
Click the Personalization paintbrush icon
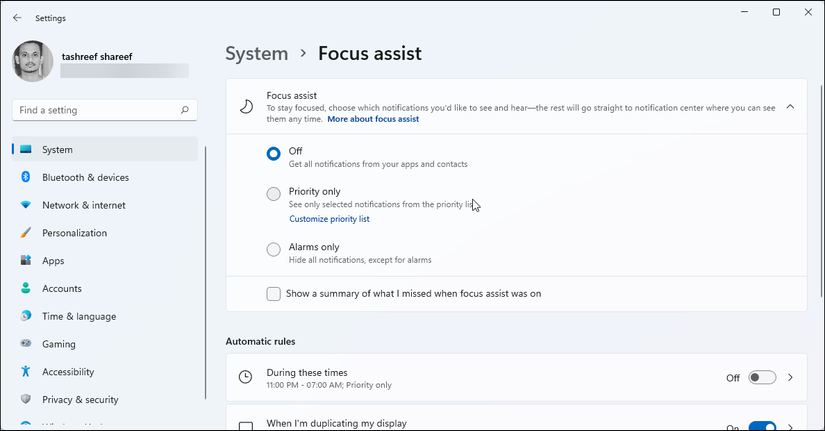coord(26,233)
